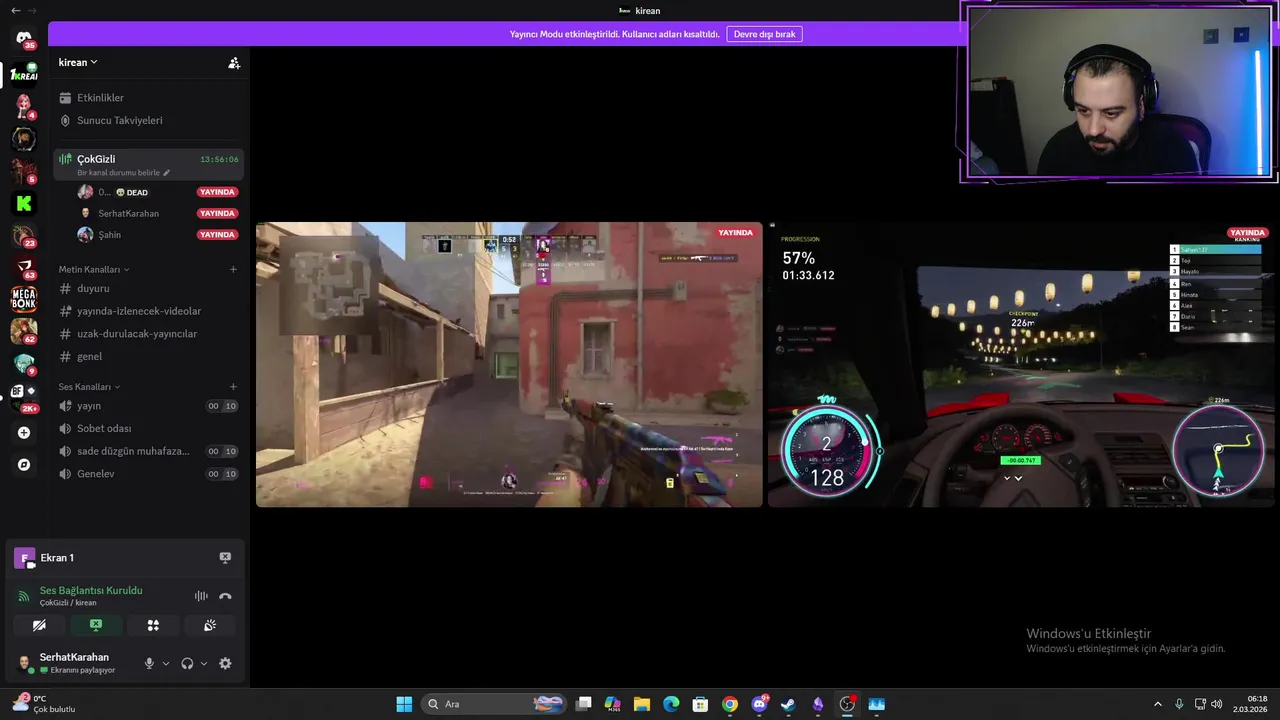Open weather widget showing 0°C
1280x720 pixels.
[x=44, y=704]
